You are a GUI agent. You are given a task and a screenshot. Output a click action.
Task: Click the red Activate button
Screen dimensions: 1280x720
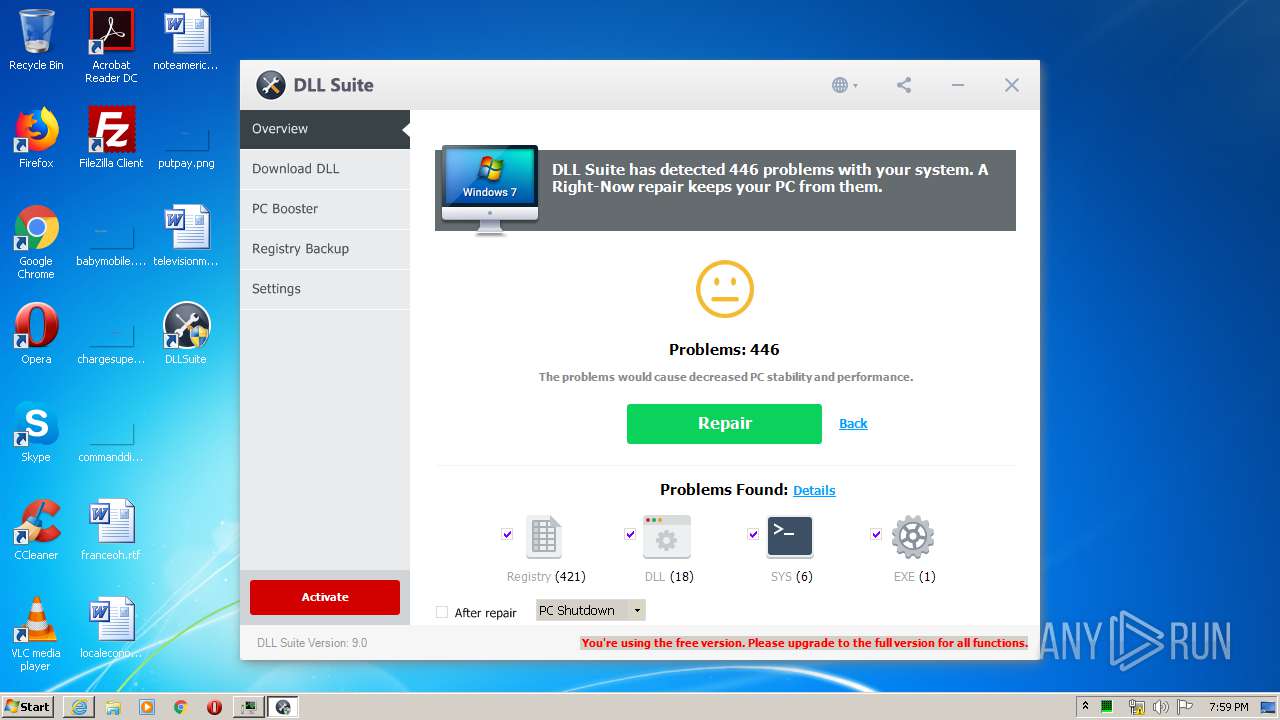(x=325, y=597)
